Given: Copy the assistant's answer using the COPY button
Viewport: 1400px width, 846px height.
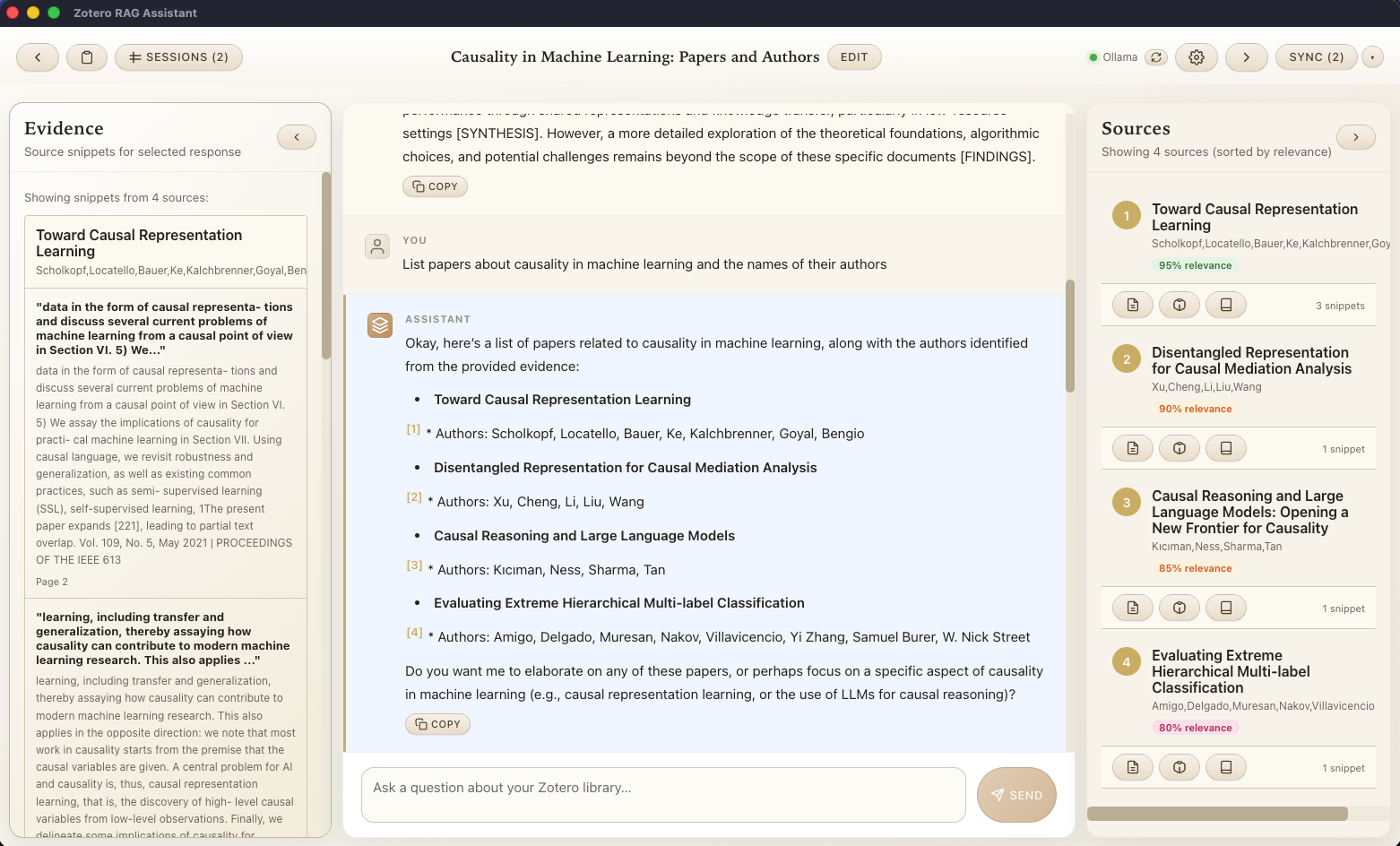Looking at the screenshot, I should (x=437, y=723).
